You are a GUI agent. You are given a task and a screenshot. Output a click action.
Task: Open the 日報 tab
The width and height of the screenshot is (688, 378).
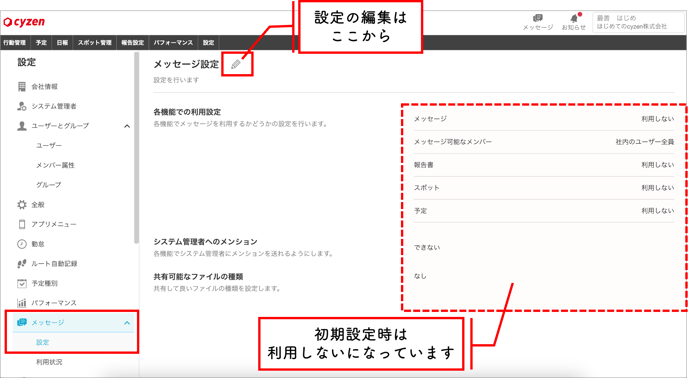(62, 43)
